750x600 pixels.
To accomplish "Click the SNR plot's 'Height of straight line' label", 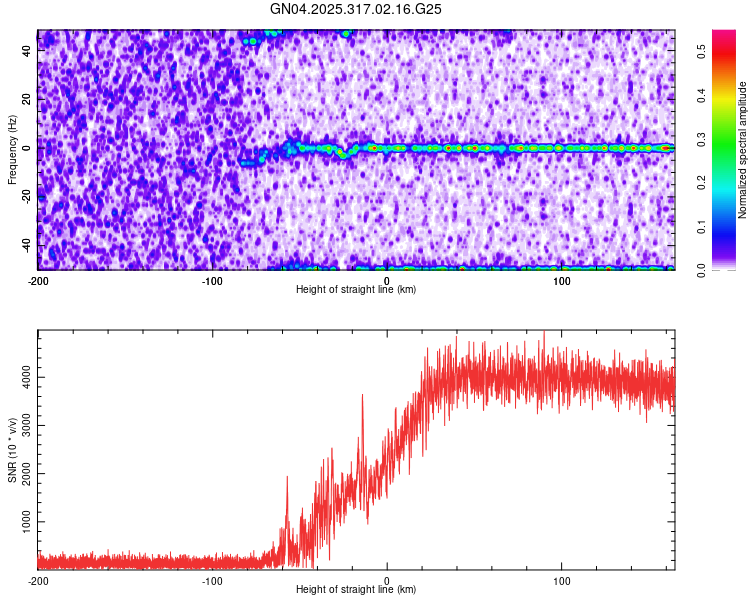I will point(356,589).
